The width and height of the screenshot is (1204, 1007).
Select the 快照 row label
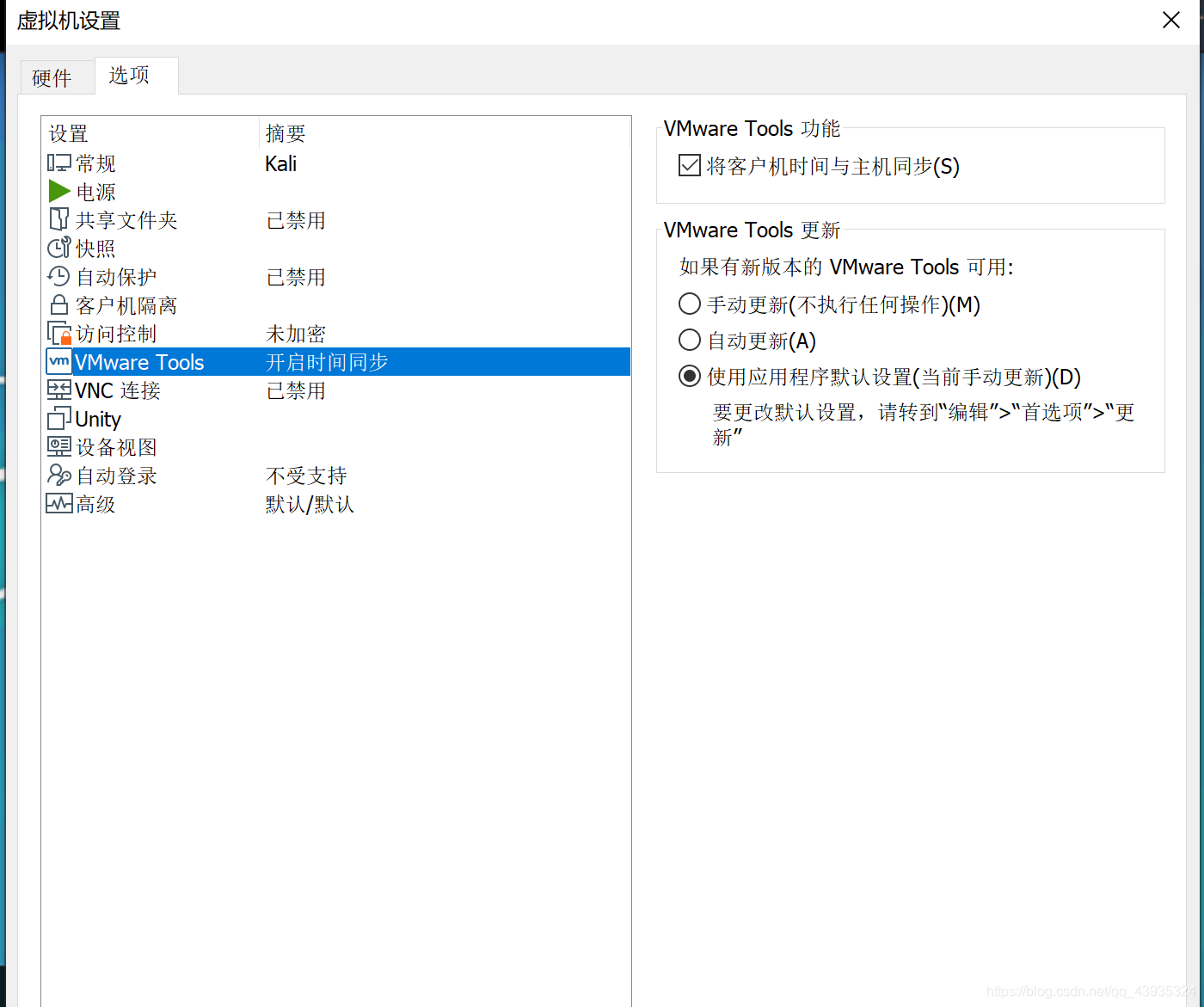click(95, 249)
